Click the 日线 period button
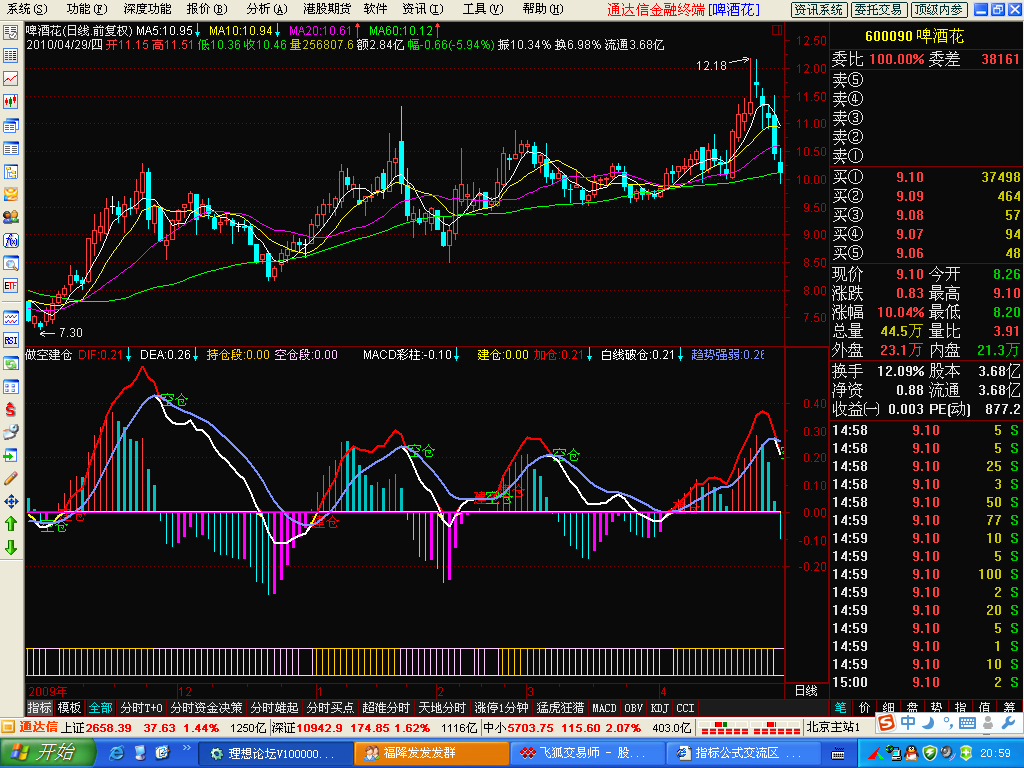This screenshot has width=1024, height=768. point(806,691)
